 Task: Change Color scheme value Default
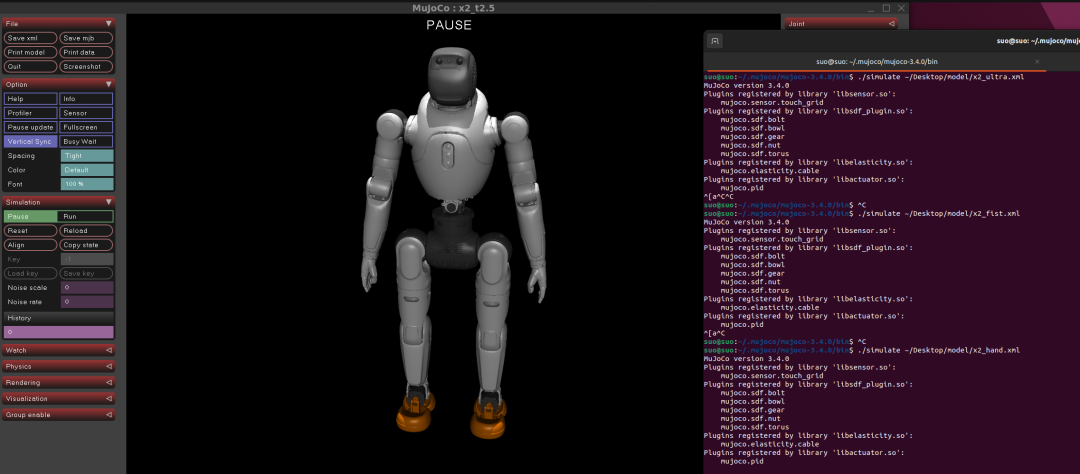(x=87, y=170)
